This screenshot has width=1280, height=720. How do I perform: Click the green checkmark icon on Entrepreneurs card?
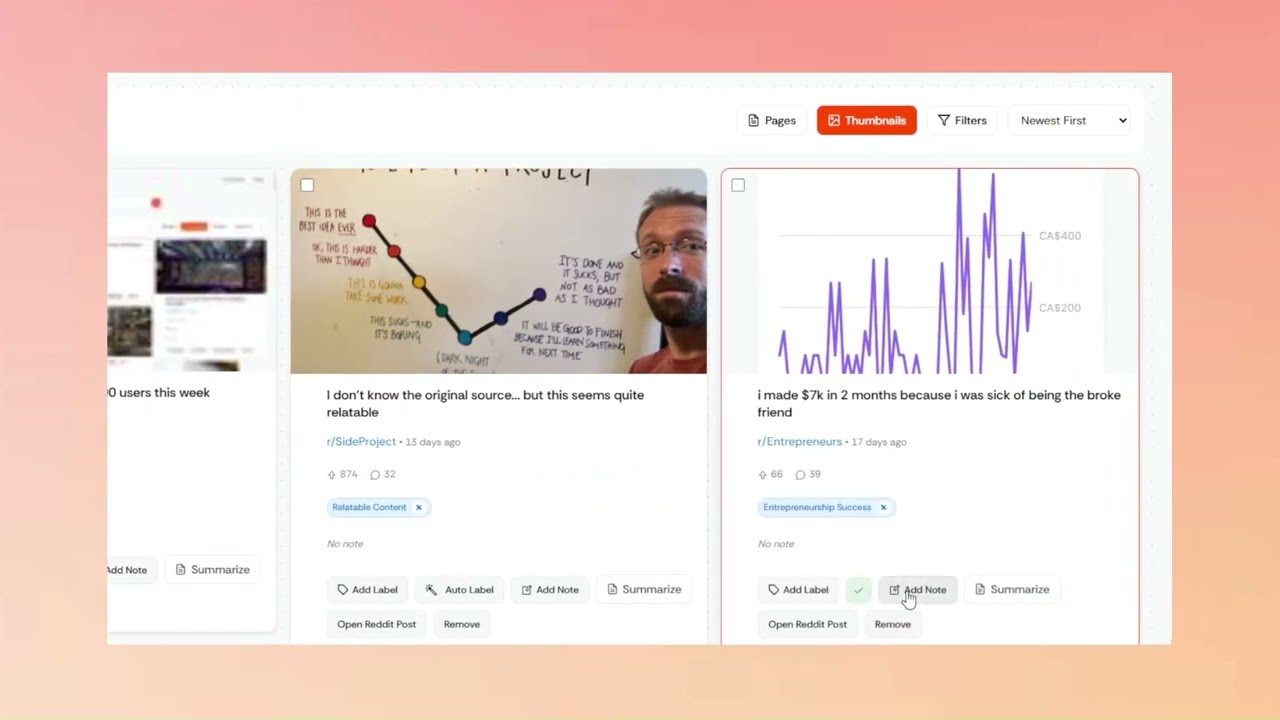point(858,590)
